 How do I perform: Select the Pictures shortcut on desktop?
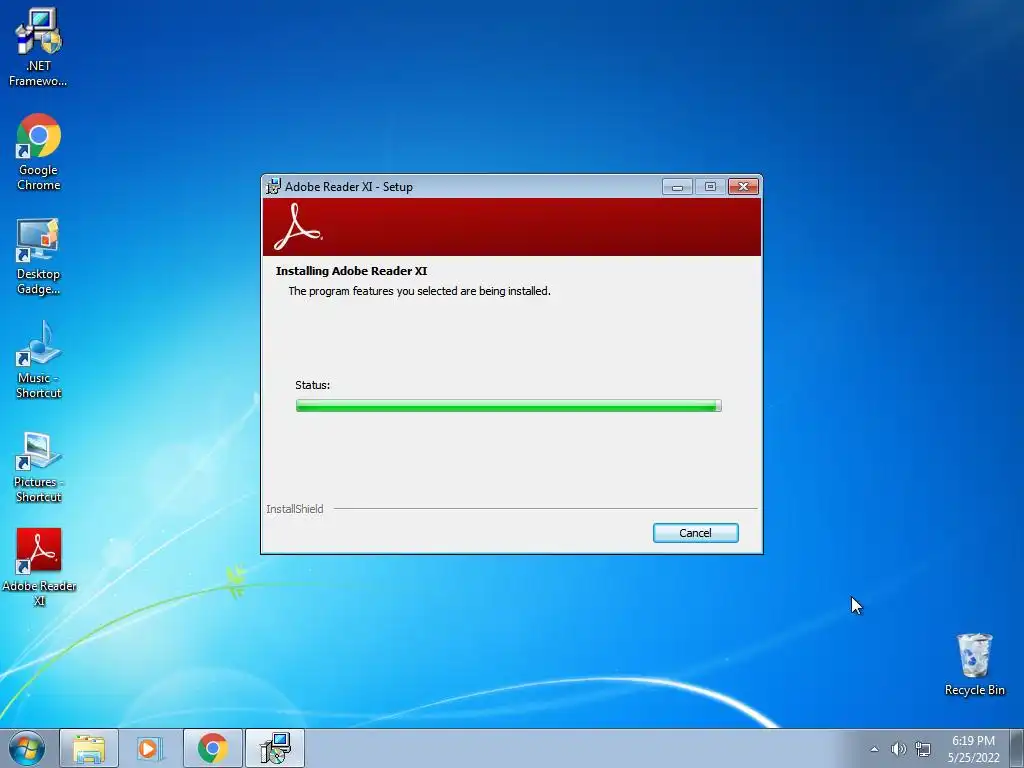pyautogui.click(x=39, y=465)
